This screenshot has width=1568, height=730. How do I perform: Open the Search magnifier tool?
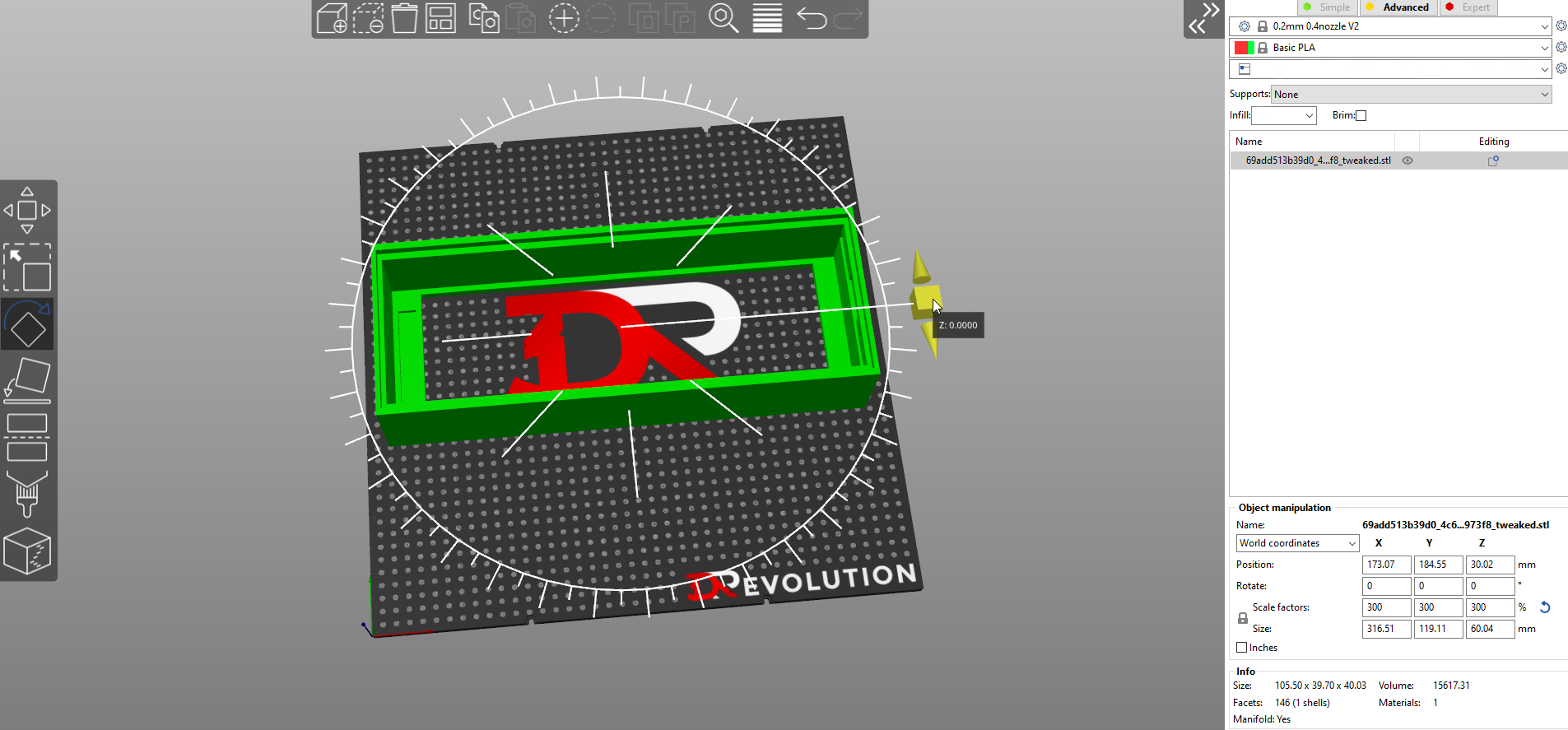(724, 18)
